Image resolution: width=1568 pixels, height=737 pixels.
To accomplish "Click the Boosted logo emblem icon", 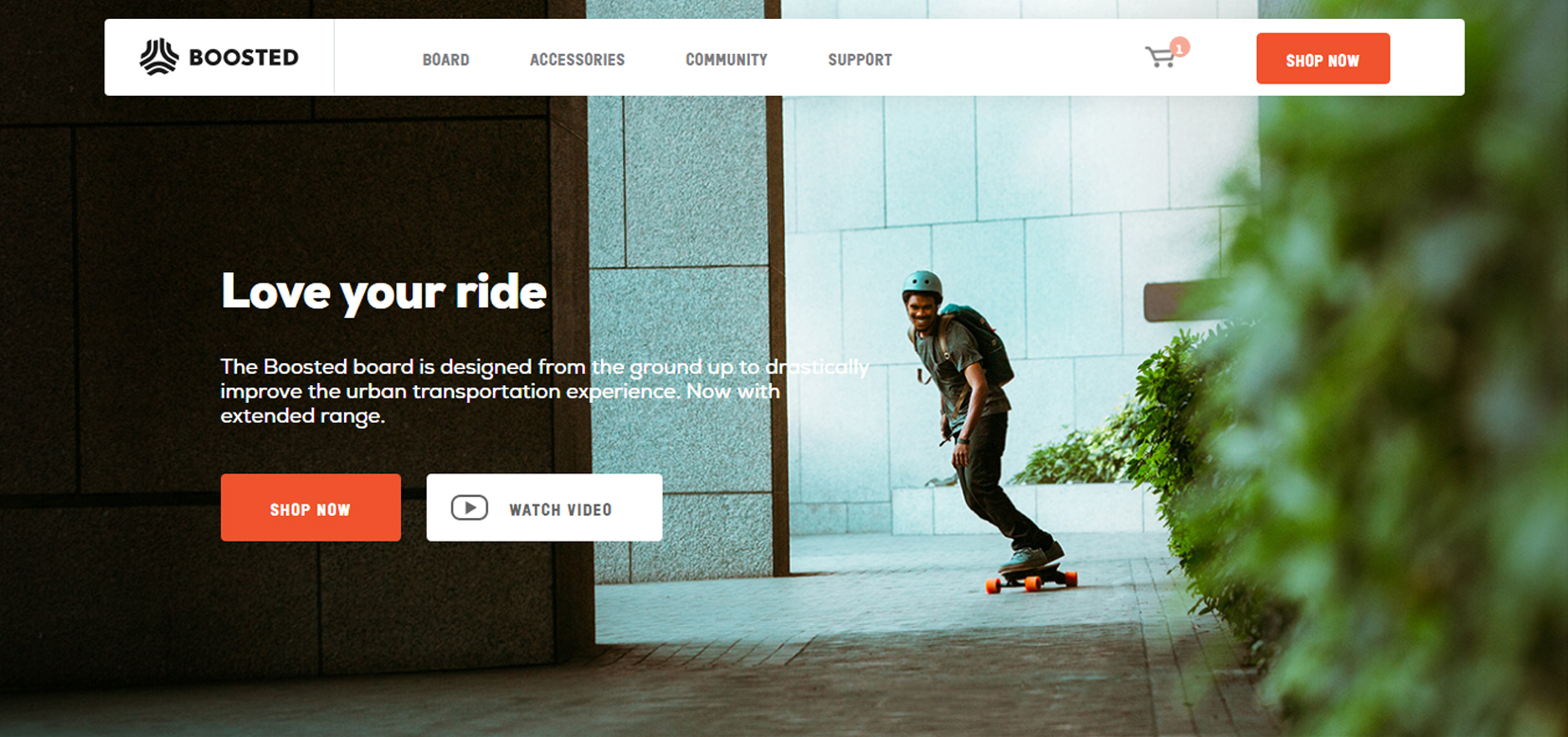I will (159, 57).
